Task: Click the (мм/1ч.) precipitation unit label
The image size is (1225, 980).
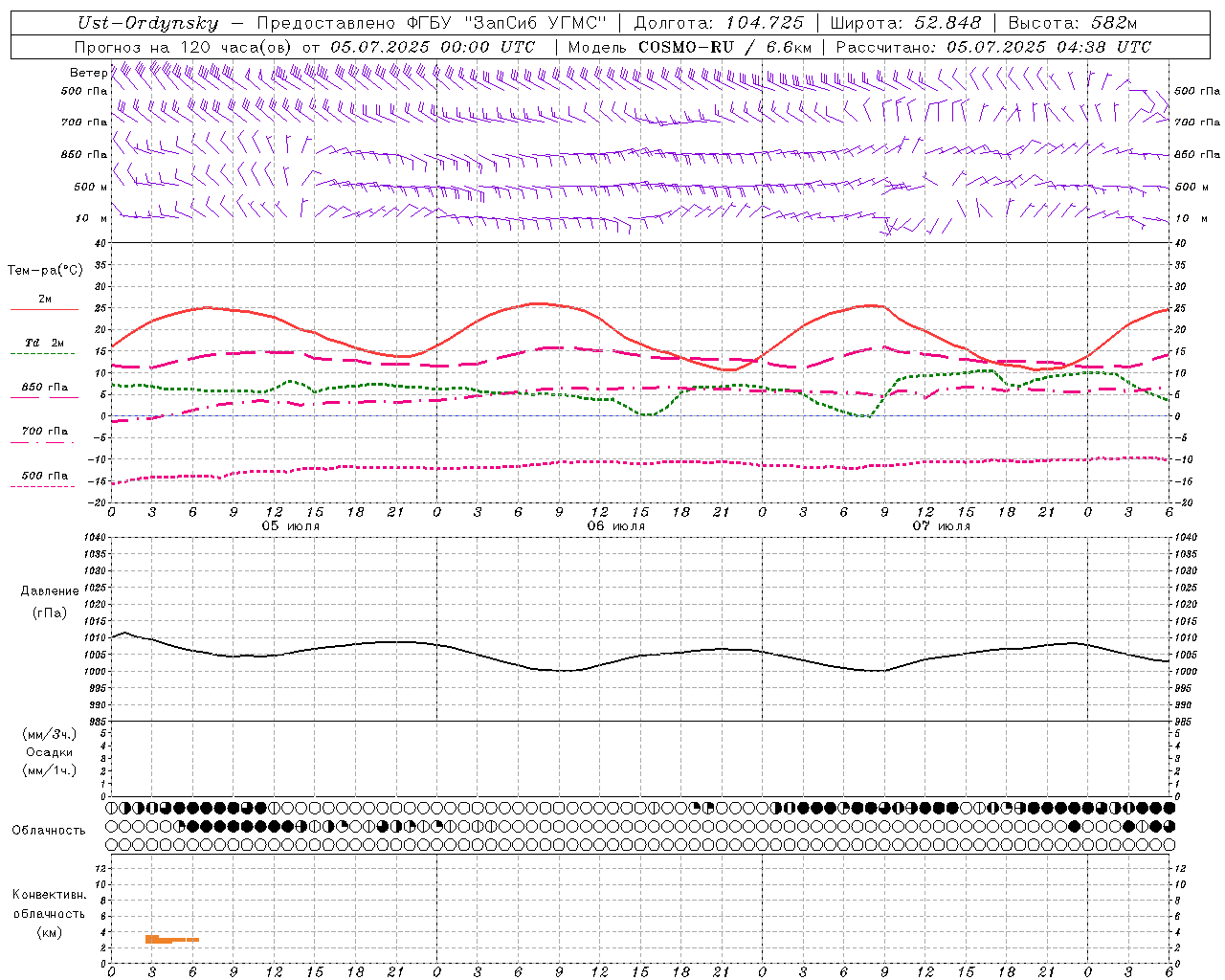Action: (50, 770)
